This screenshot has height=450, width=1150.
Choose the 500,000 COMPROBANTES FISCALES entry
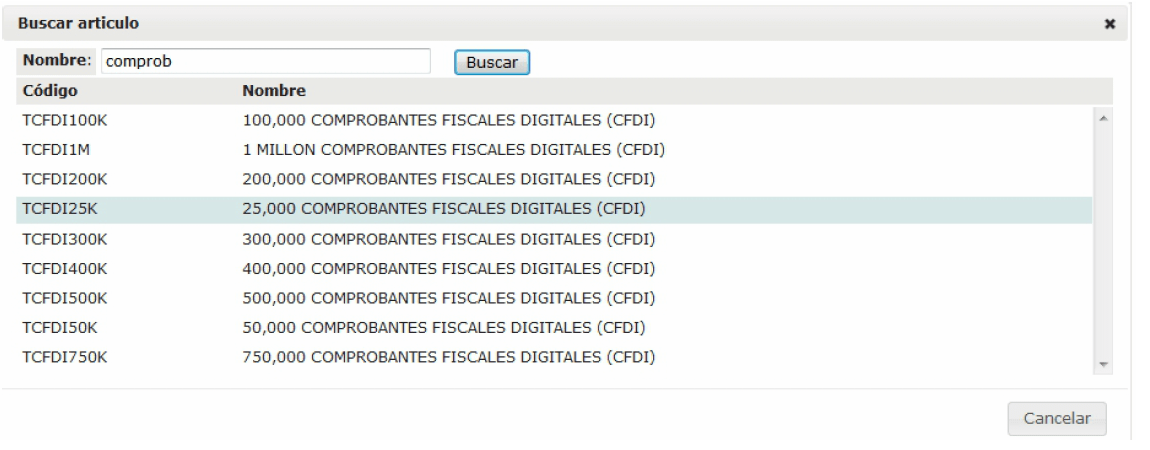tap(448, 298)
